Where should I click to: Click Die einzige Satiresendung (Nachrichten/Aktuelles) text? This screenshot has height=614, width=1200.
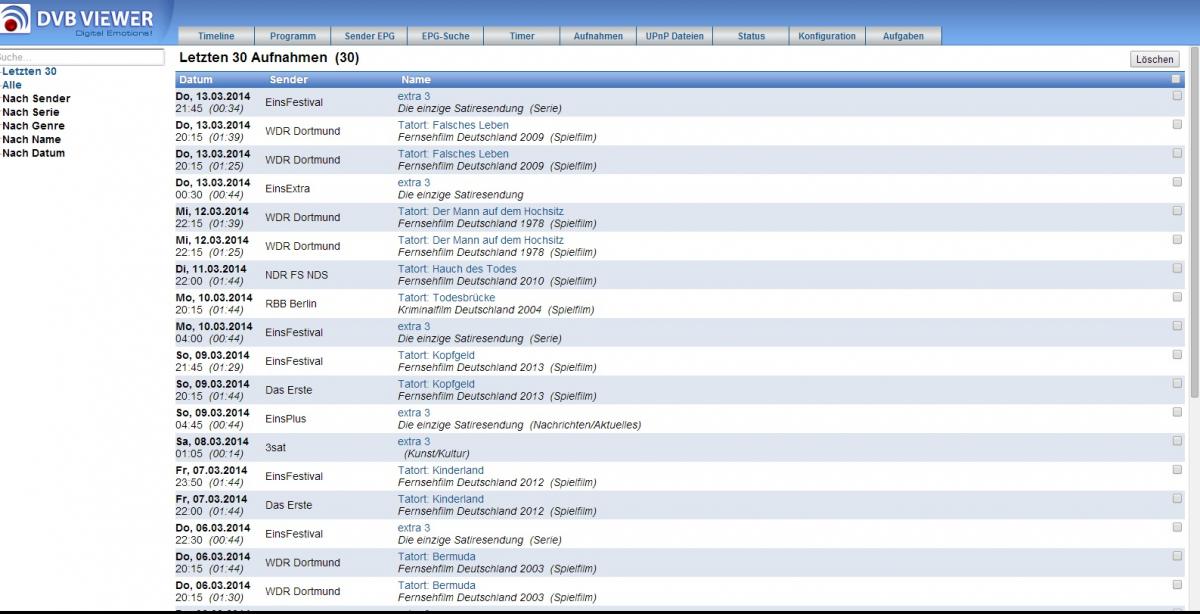click(x=519, y=425)
